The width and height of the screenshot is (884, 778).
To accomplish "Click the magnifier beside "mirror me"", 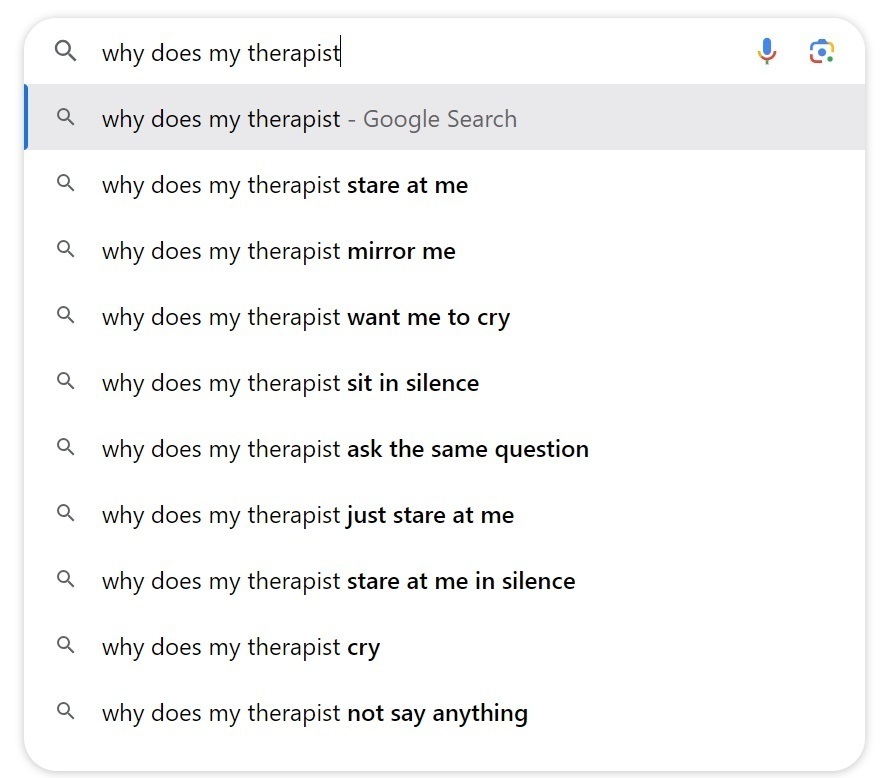I will [65, 250].
